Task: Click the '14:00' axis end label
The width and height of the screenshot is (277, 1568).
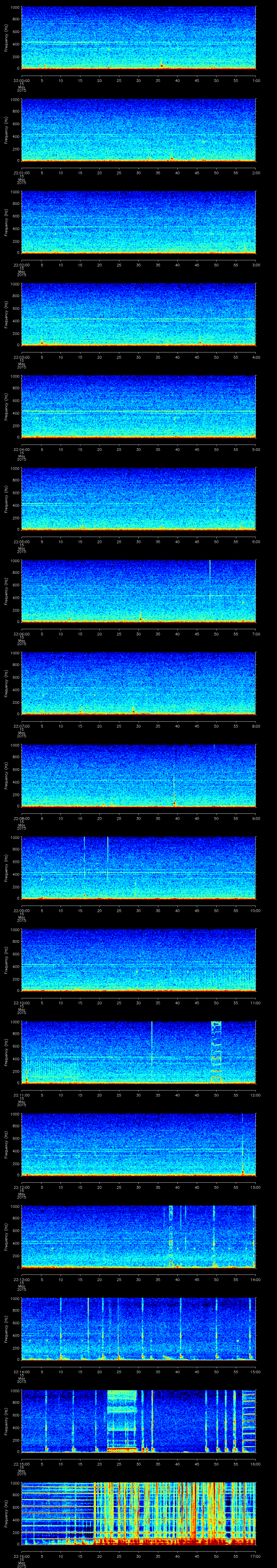Action: coord(255,1279)
